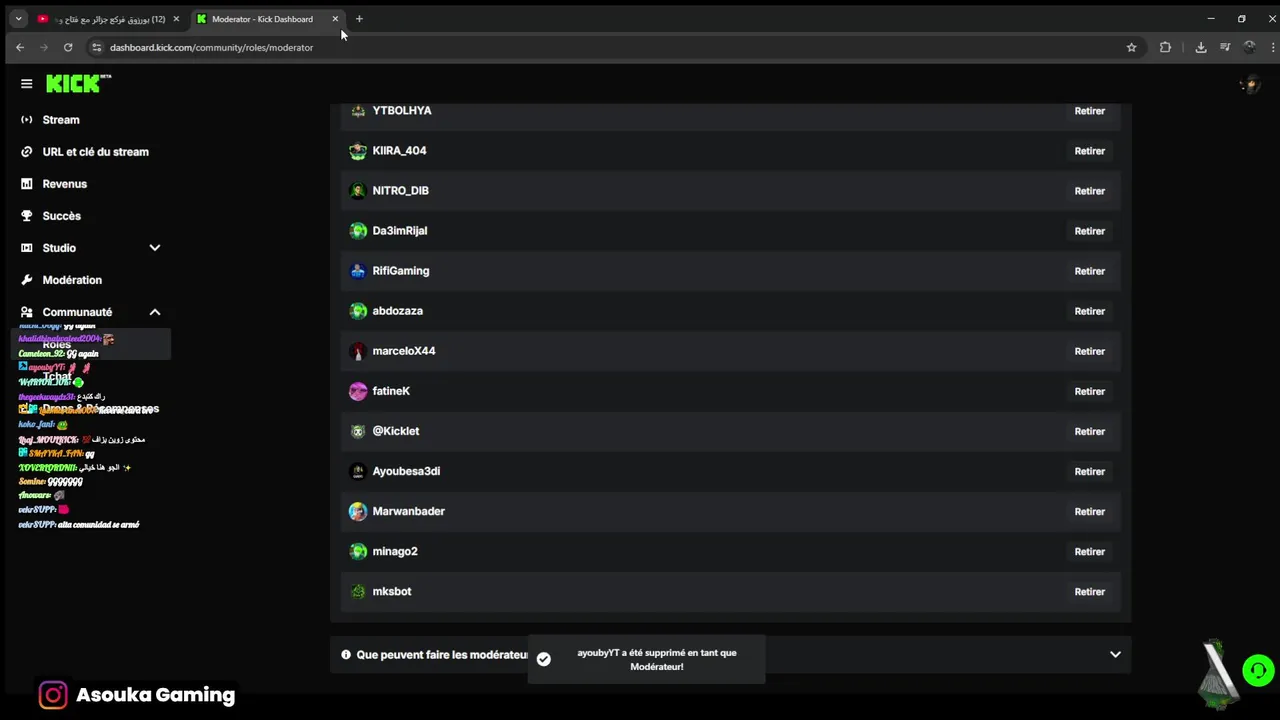The height and width of the screenshot is (720, 1280).
Task: Open the Kick account avatar menu
Action: [x=1249, y=85]
